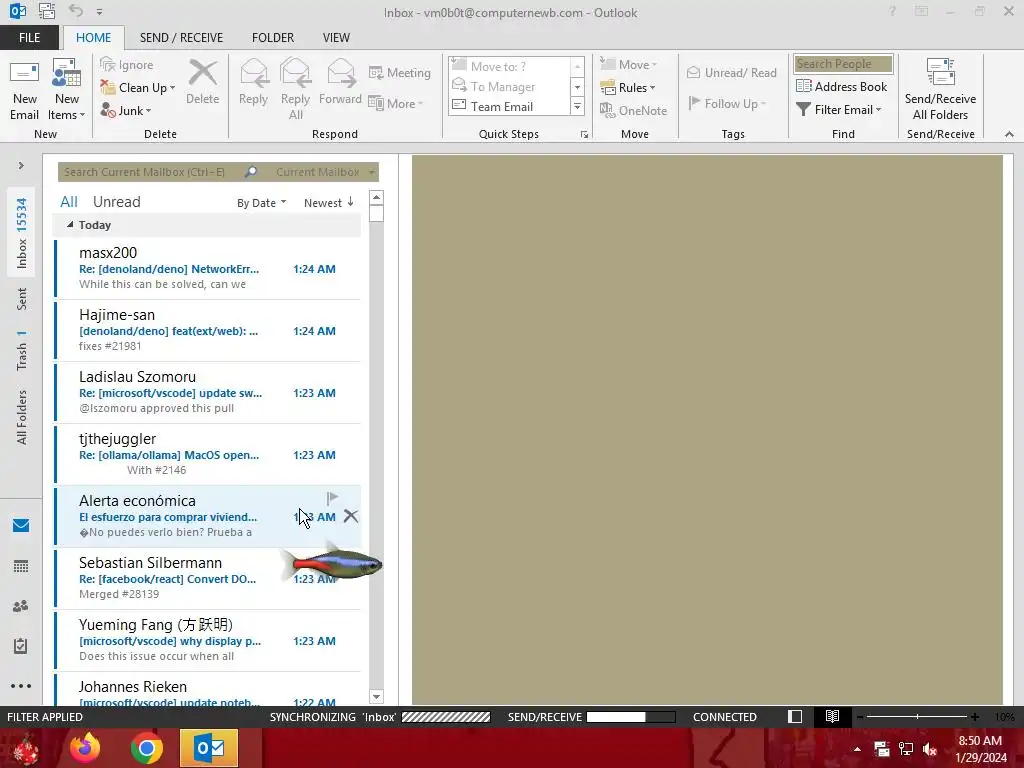Expand the folder pane
Image resolution: width=1024 pixels, height=768 pixels.
pos(21,166)
